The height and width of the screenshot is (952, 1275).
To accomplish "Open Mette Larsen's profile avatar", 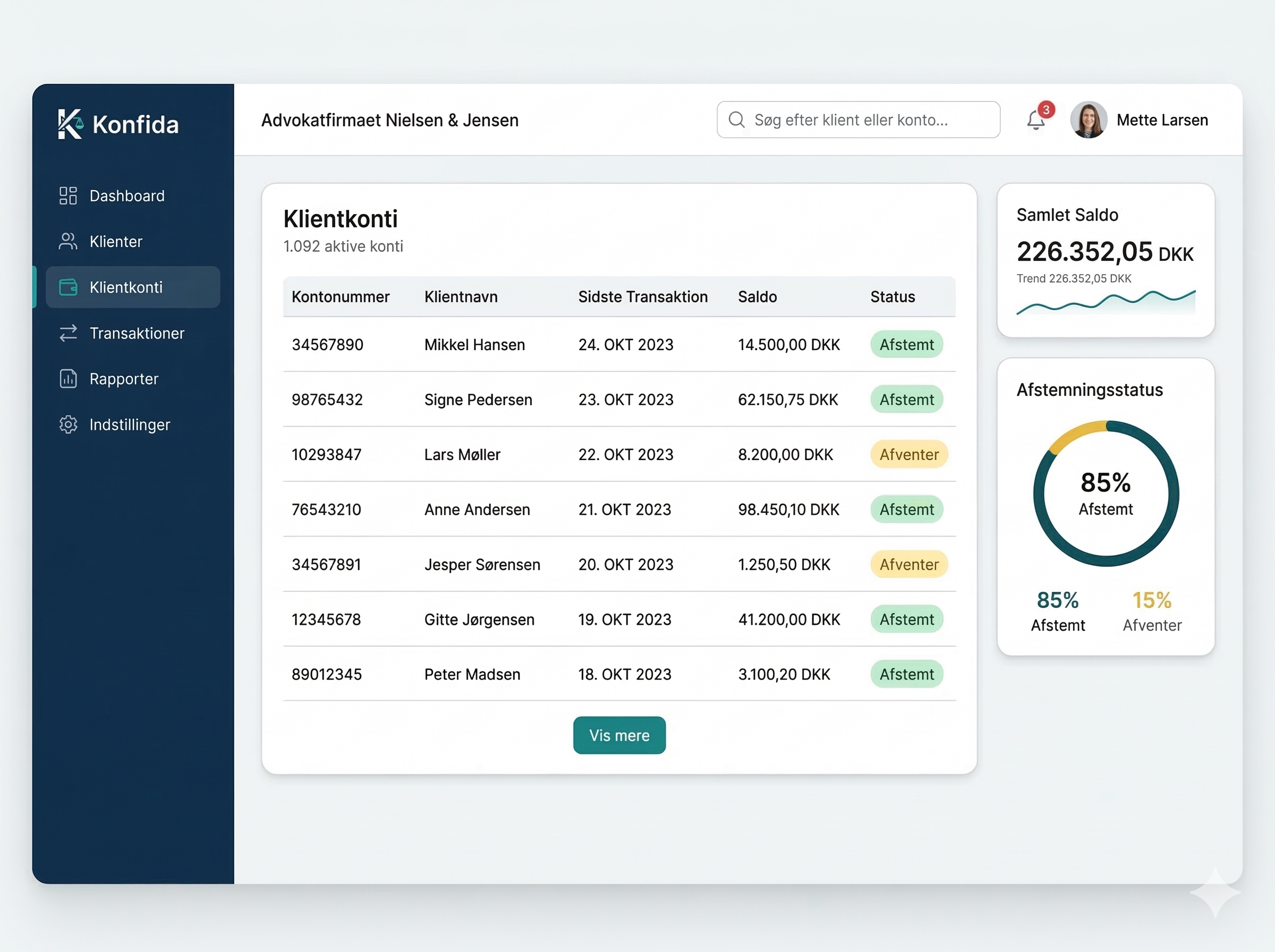I will point(1089,120).
